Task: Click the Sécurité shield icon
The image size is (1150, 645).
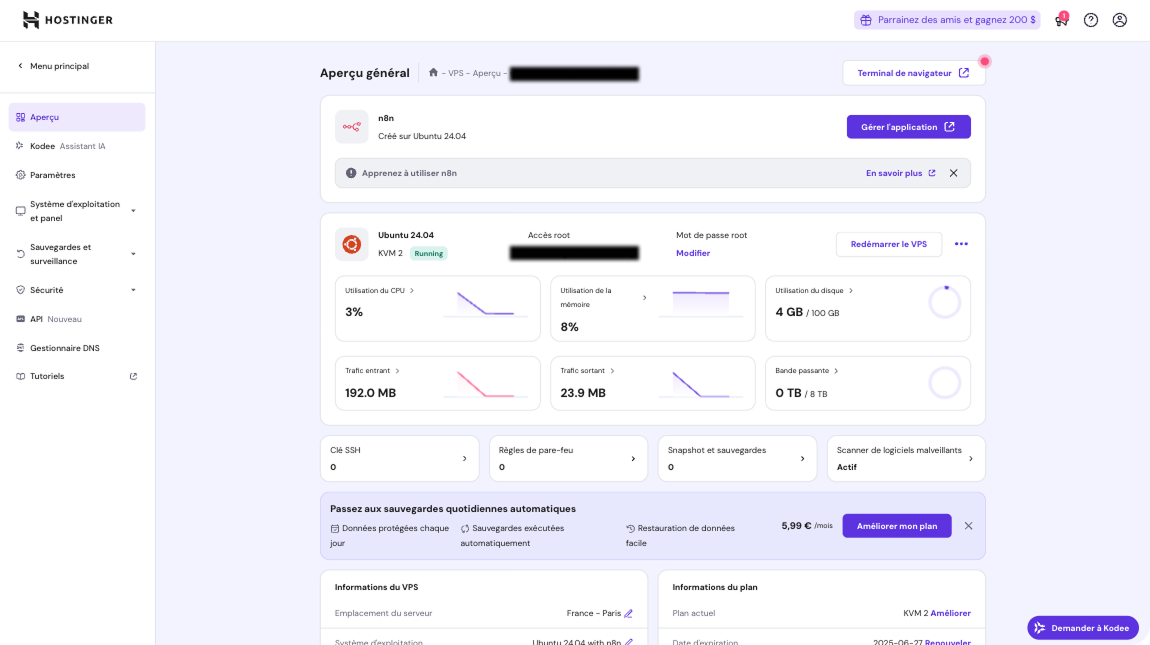Action: tap(21, 290)
